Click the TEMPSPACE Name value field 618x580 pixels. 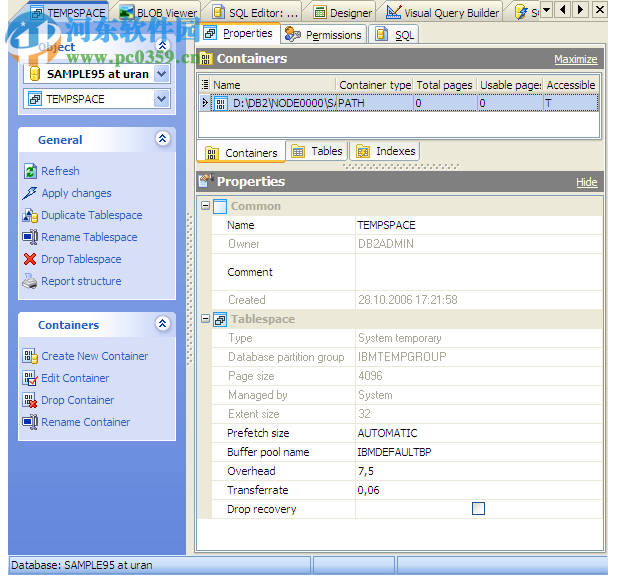click(x=478, y=225)
